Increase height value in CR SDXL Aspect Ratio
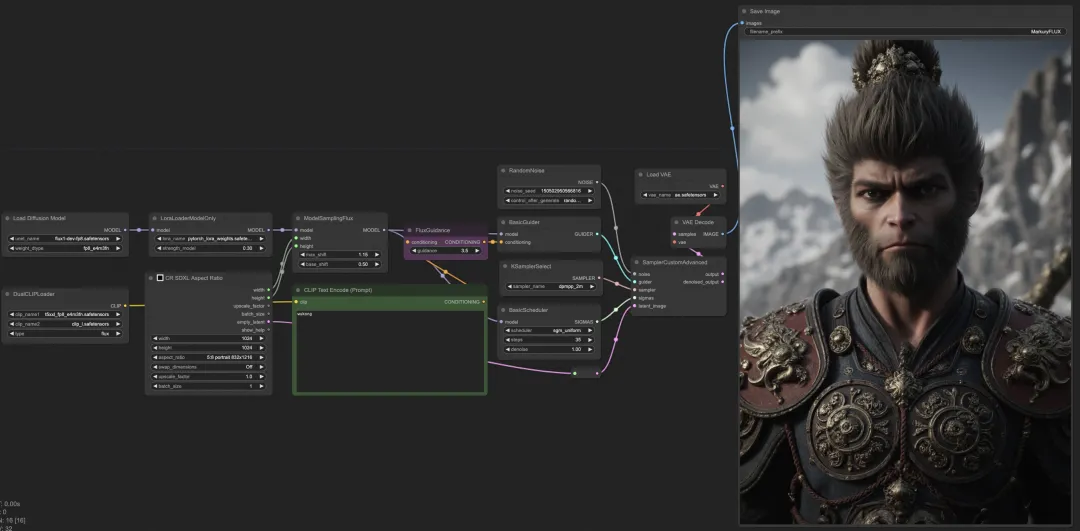Image resolution: width=1080 pixels, height=531 pixels. [262, 348]
